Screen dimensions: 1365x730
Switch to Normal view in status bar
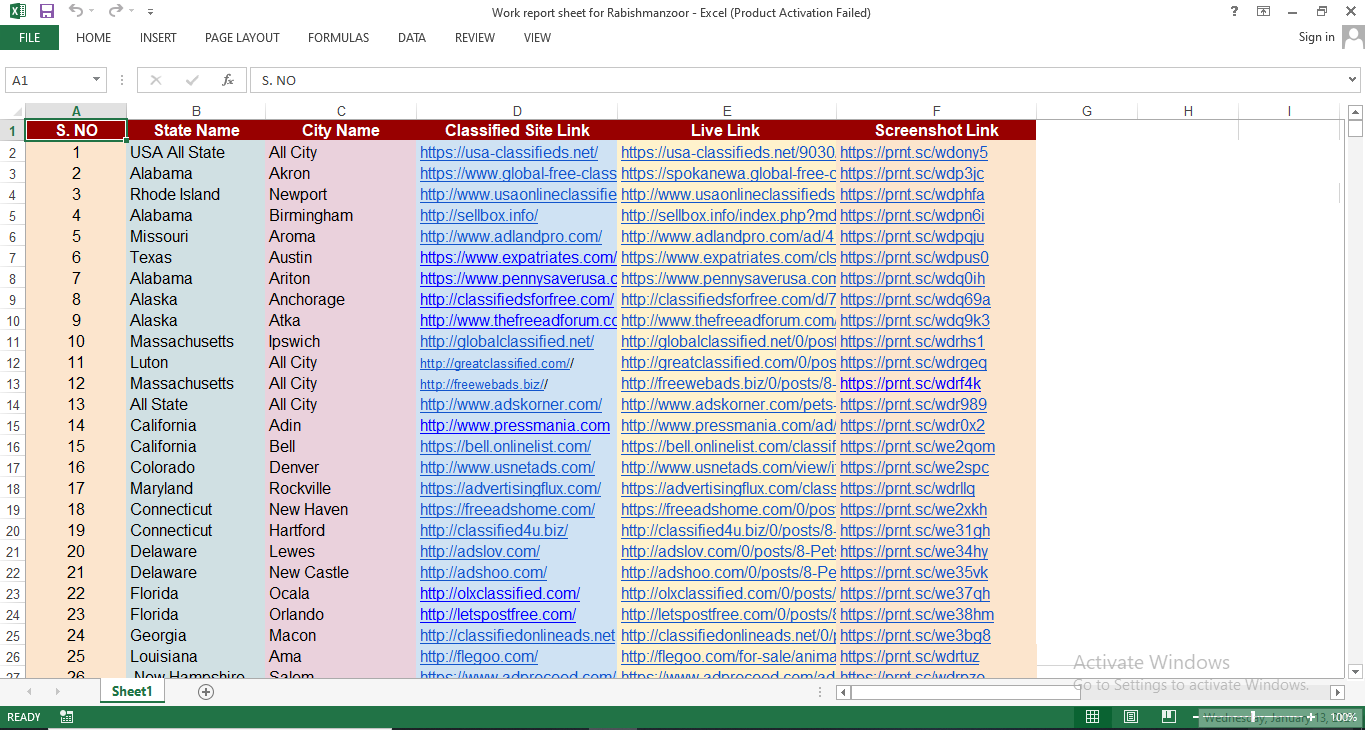(x=1092, y=717)
